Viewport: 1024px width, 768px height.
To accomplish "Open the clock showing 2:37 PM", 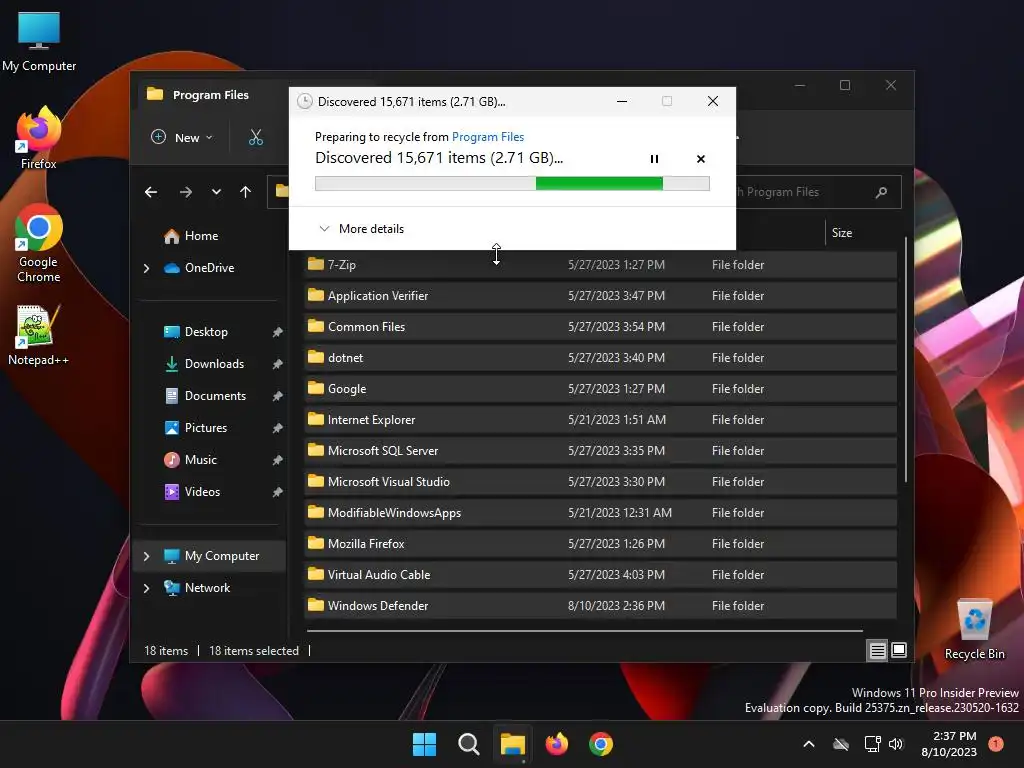I will [x=949, y=744].
